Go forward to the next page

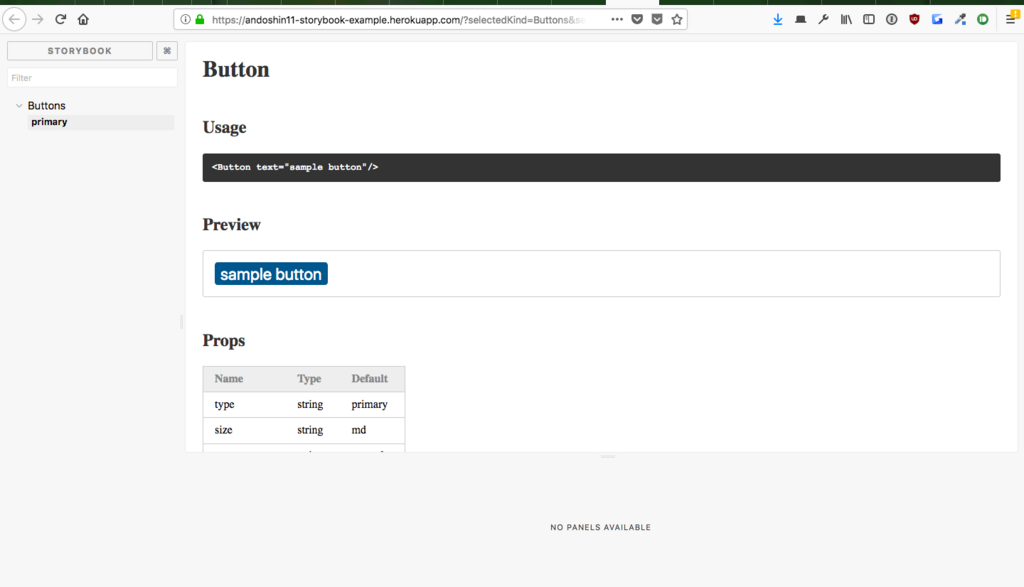click(x=38, y=20)
